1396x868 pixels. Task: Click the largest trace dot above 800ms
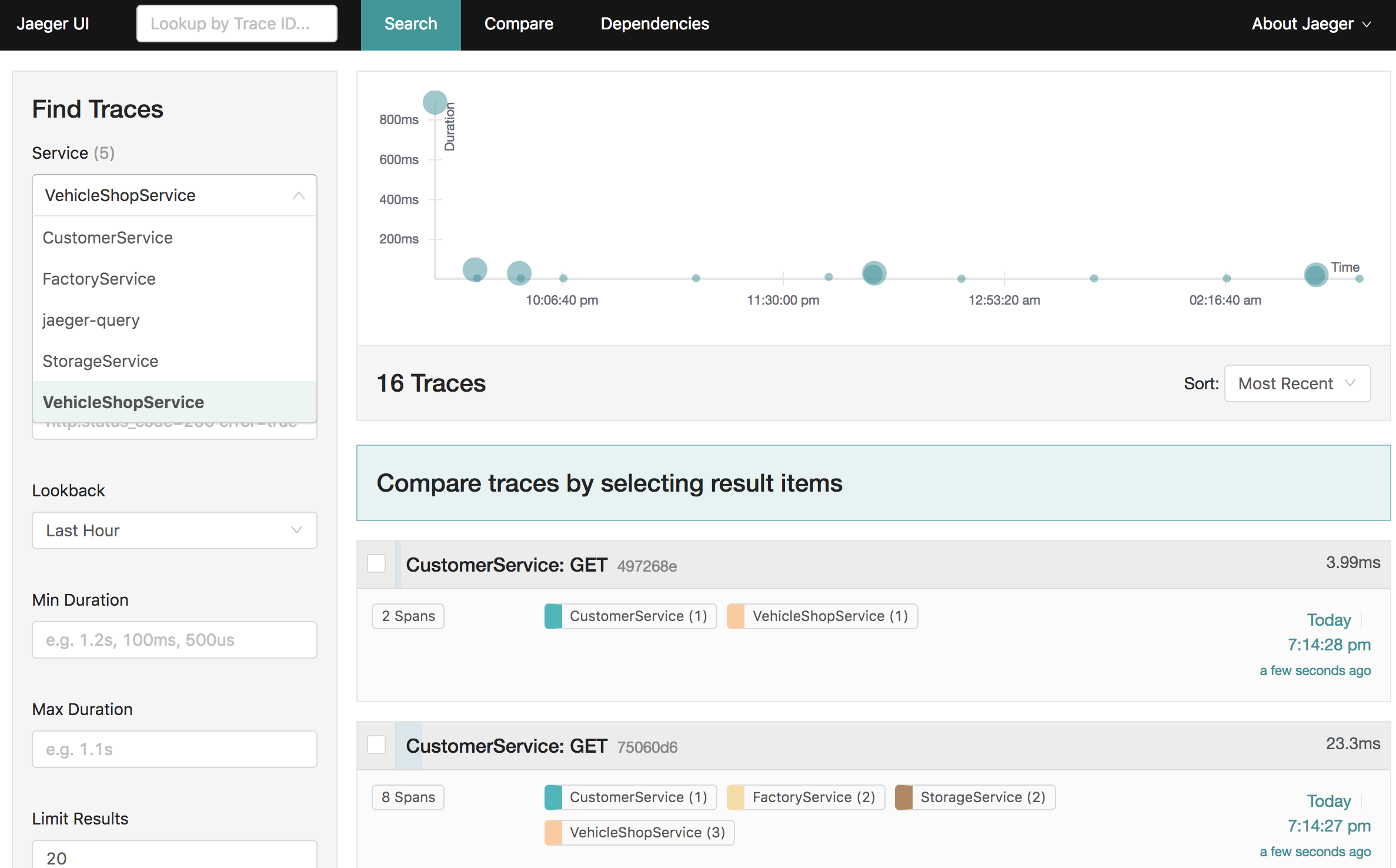[435, 102]
